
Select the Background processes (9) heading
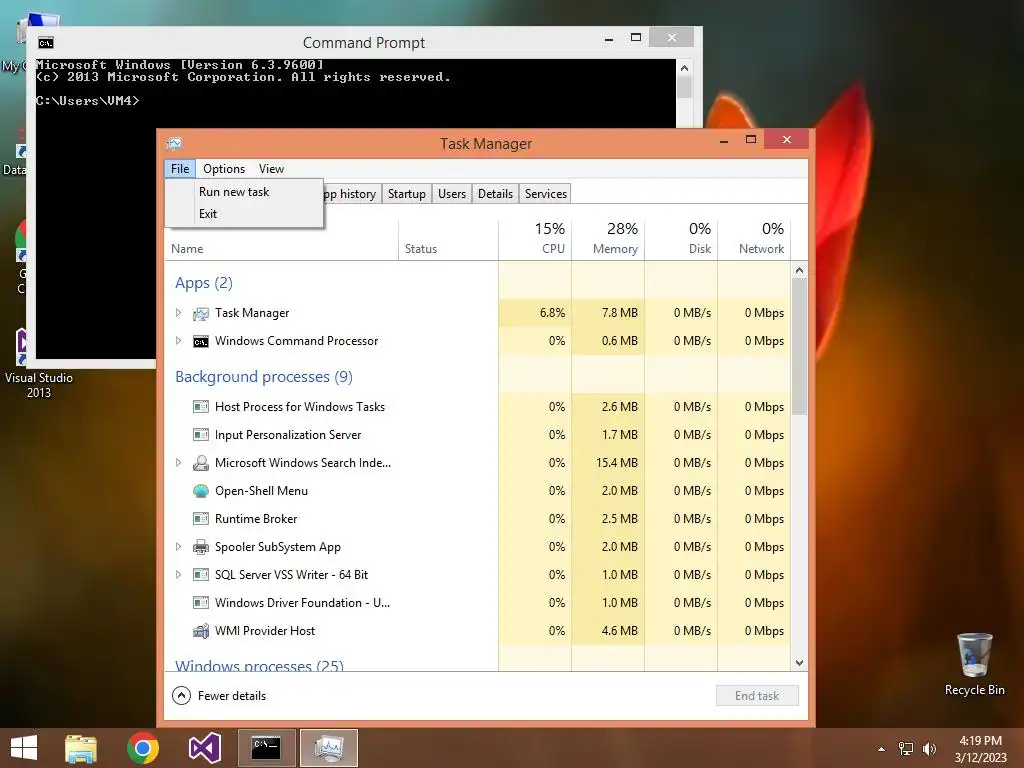point(264,377)
